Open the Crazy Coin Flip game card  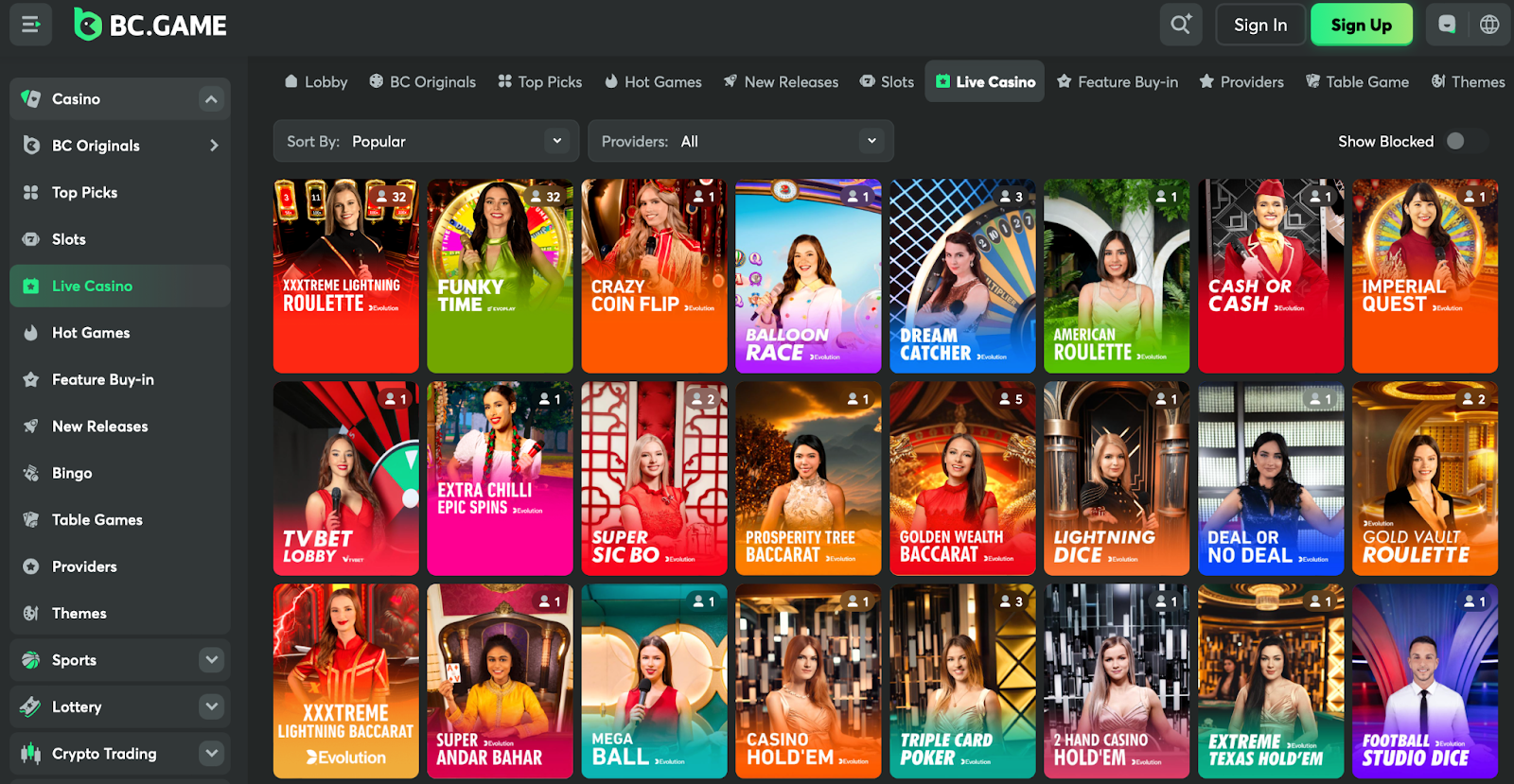pos(654,276)
